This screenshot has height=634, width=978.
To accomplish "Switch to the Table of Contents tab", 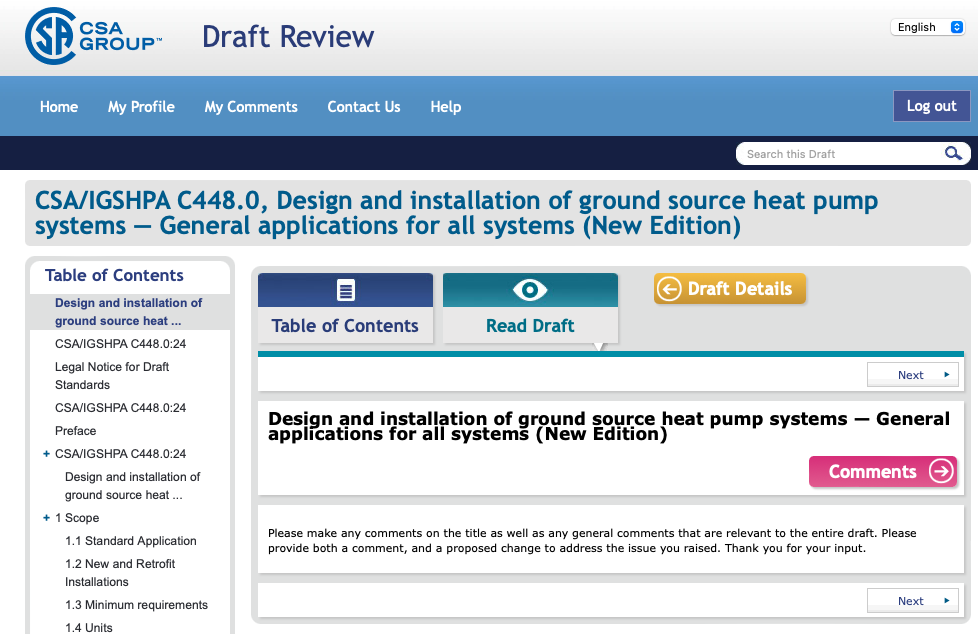I will (x=345, y=308).
